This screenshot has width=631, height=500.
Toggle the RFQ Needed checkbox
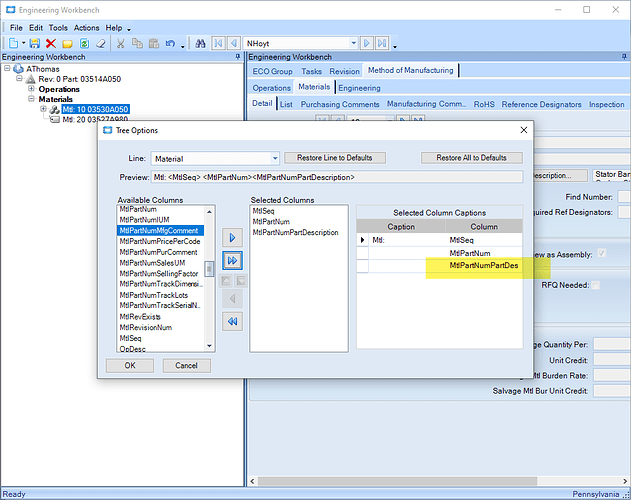pyautogui.click(x=596, y=285)
